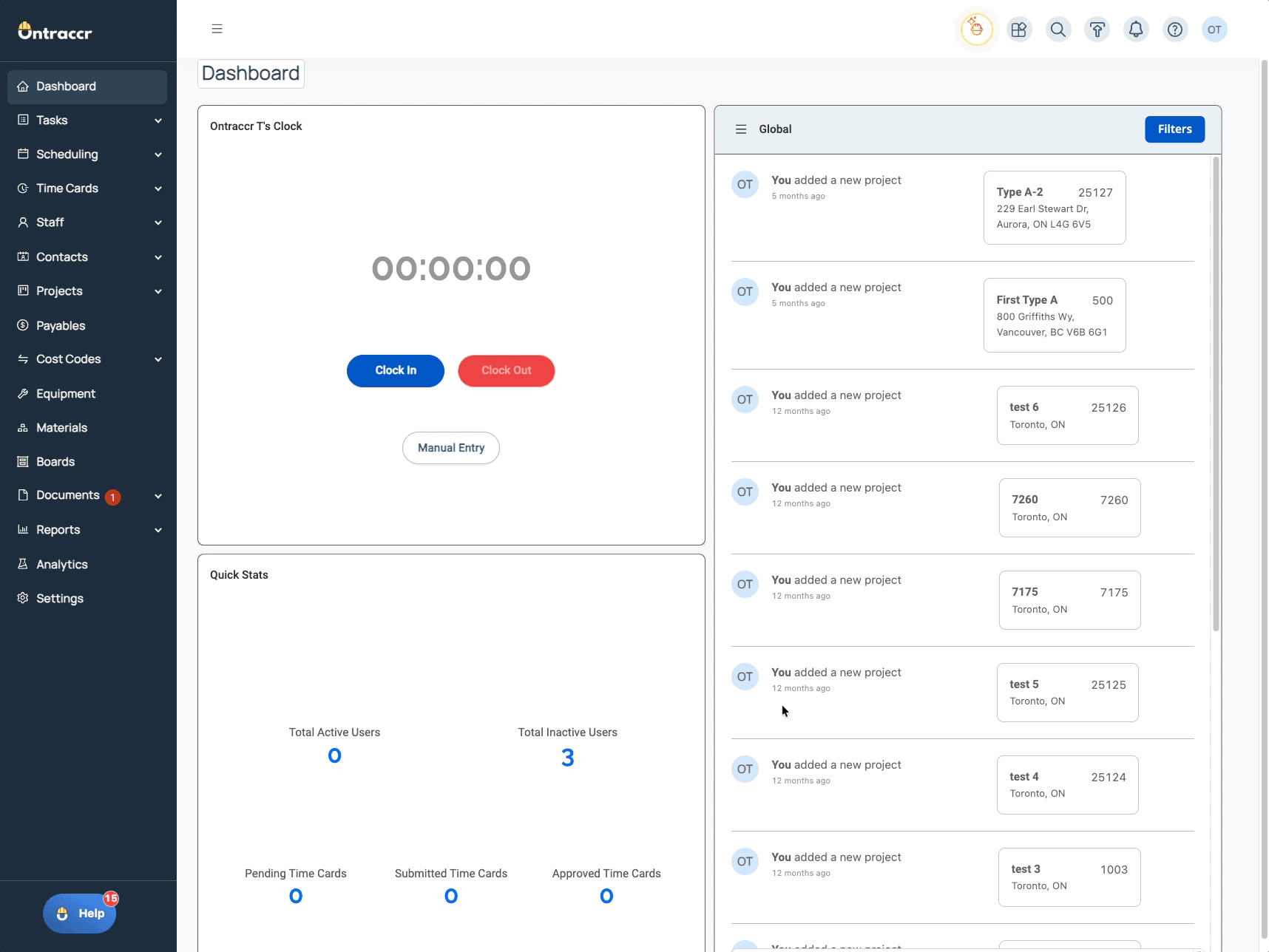Screen dimensions: 1269x952
Task: Click the Payables dollar icon
Action: point(23,325)
